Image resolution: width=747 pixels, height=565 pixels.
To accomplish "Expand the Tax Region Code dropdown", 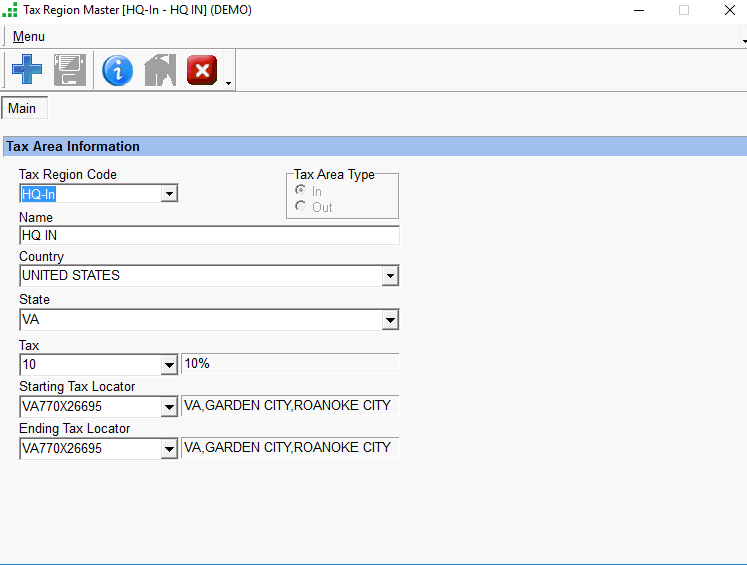I will [169, 194].
